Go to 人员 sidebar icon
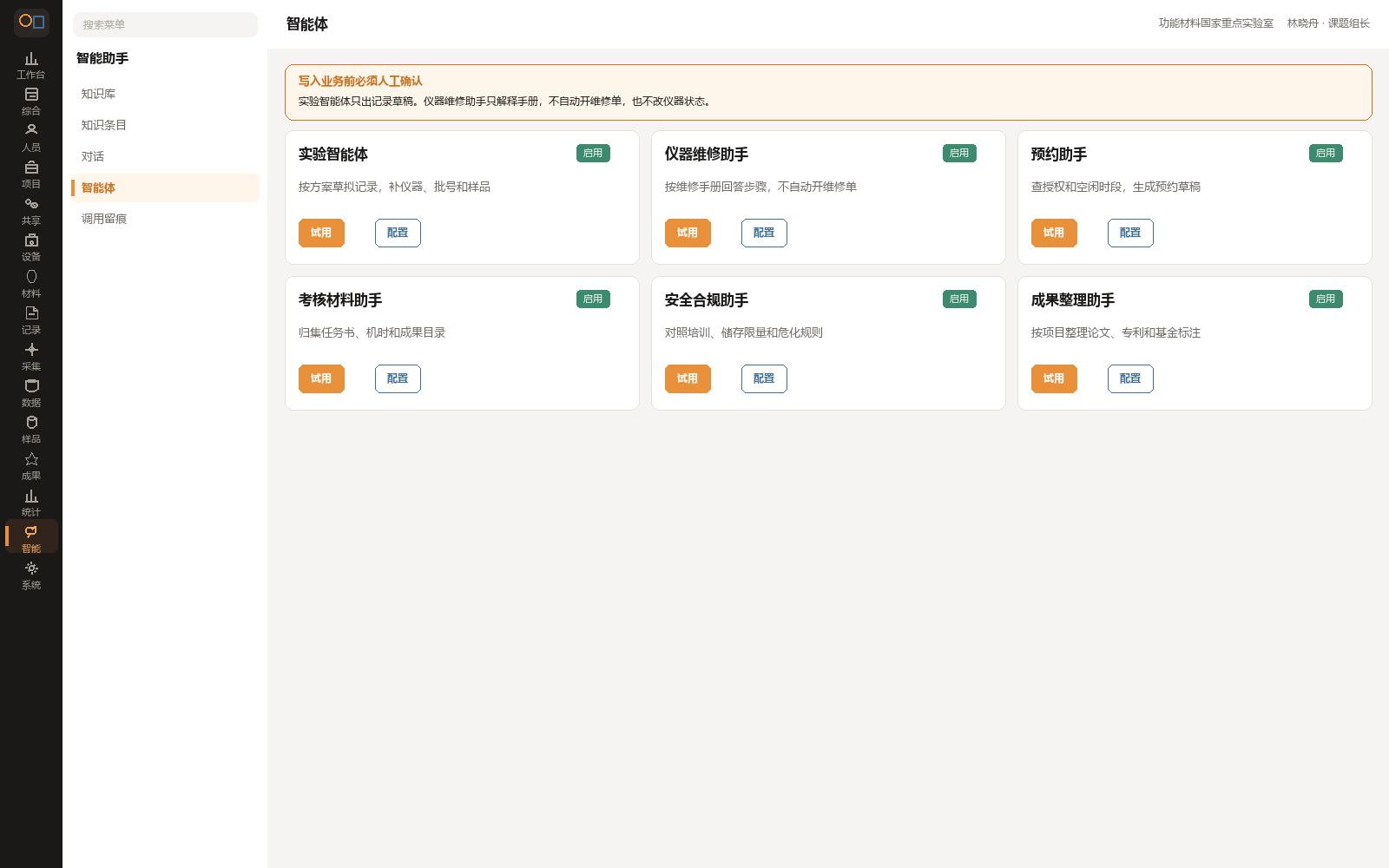Screen dimensions: 1389x868 [31, 138]
